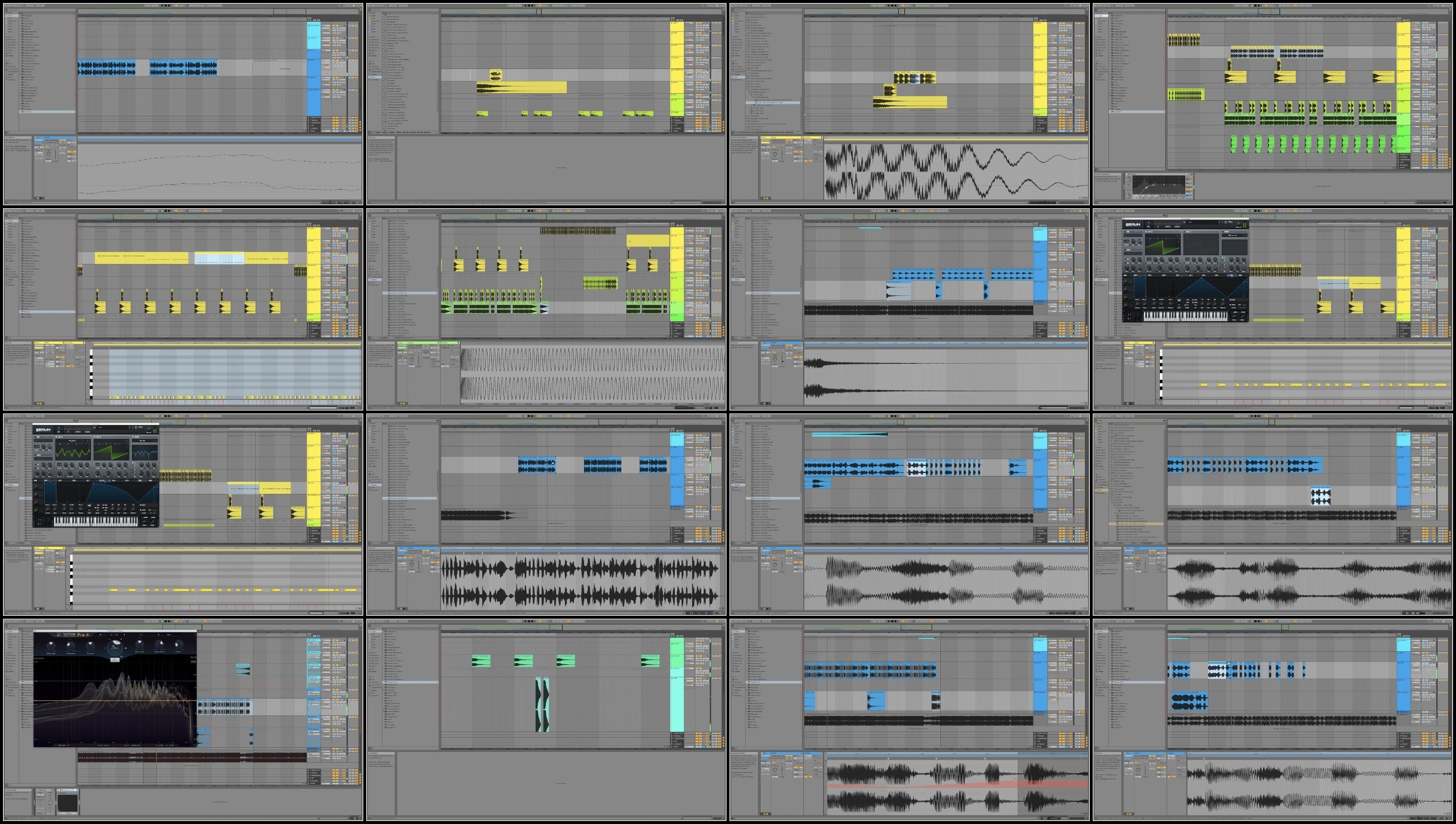Click the fading sine-wave sample display
This screenshot has width=1456, height=824.
[956, 170]
